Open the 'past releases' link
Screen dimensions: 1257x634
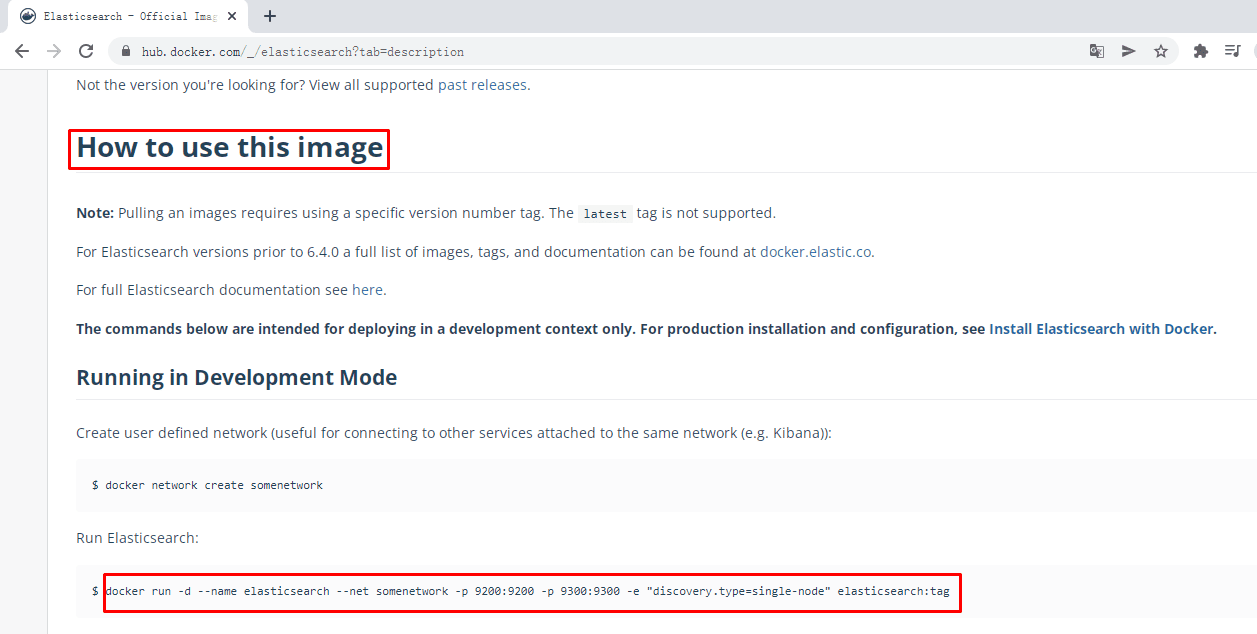pyautogui.click(x=482, y=85)
